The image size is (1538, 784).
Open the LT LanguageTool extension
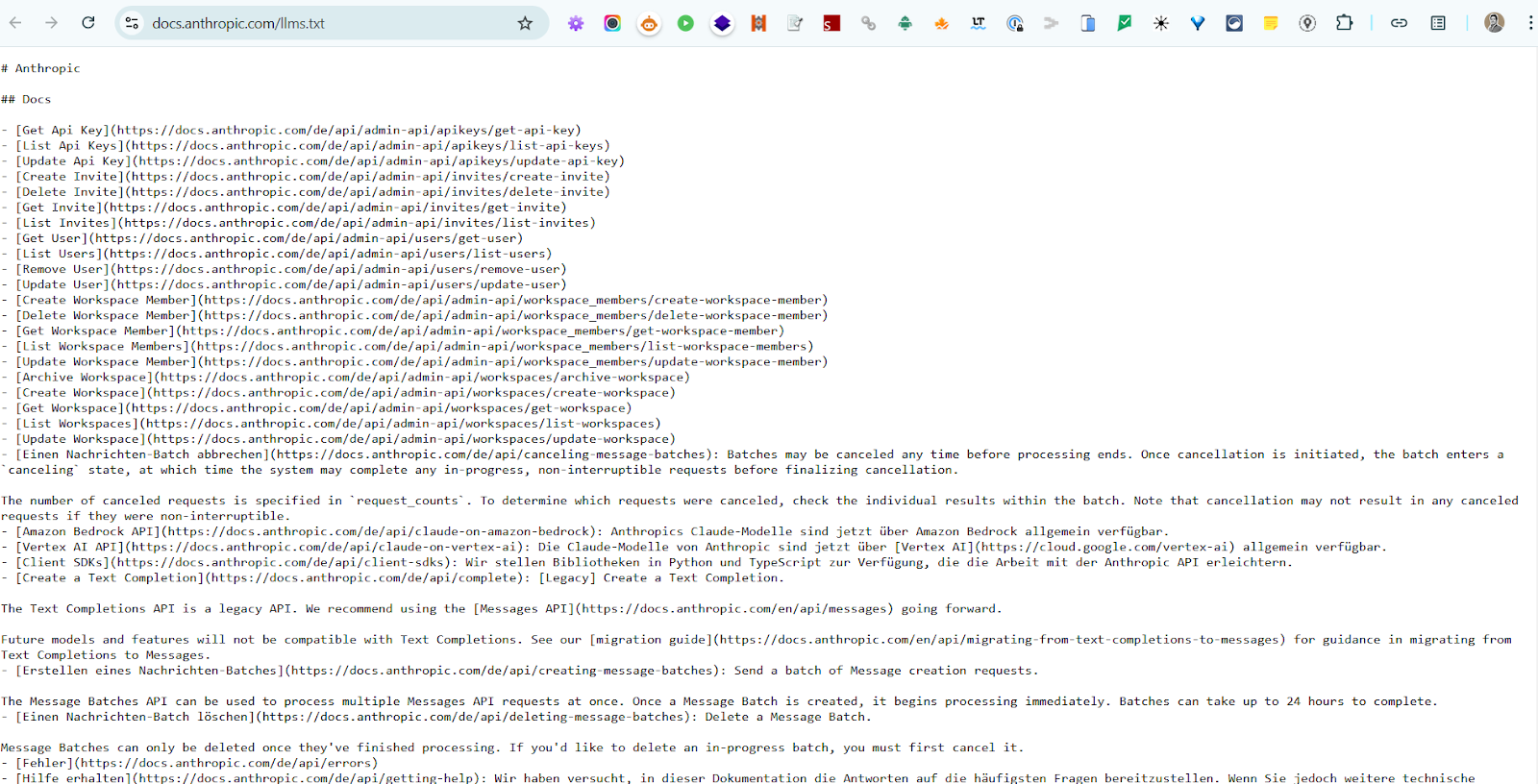[x=978, y=23]
